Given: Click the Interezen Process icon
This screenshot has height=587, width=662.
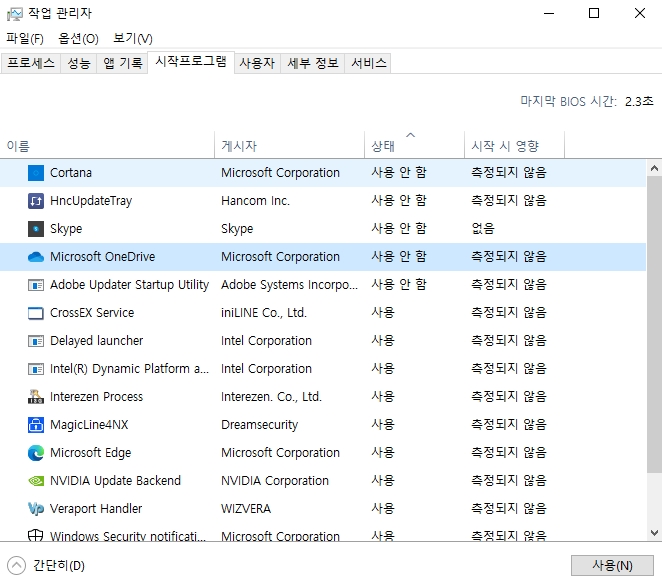Looking at the screenshot, I should 36,397.
